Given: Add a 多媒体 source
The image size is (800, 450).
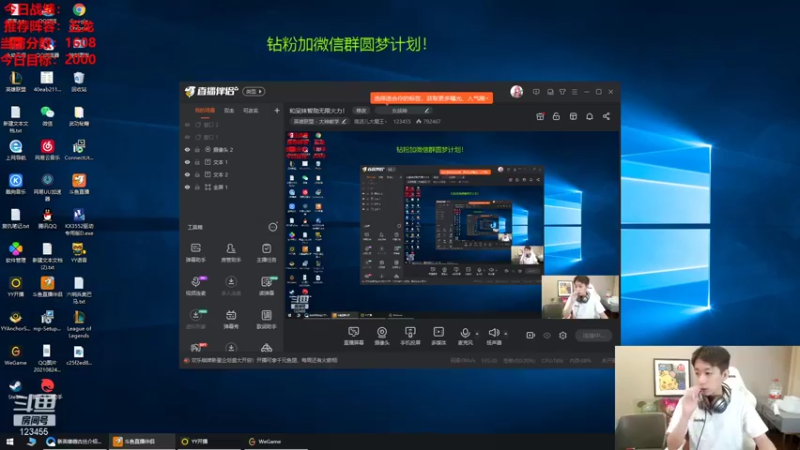Looking at the screenshot, I should [438, 336].
